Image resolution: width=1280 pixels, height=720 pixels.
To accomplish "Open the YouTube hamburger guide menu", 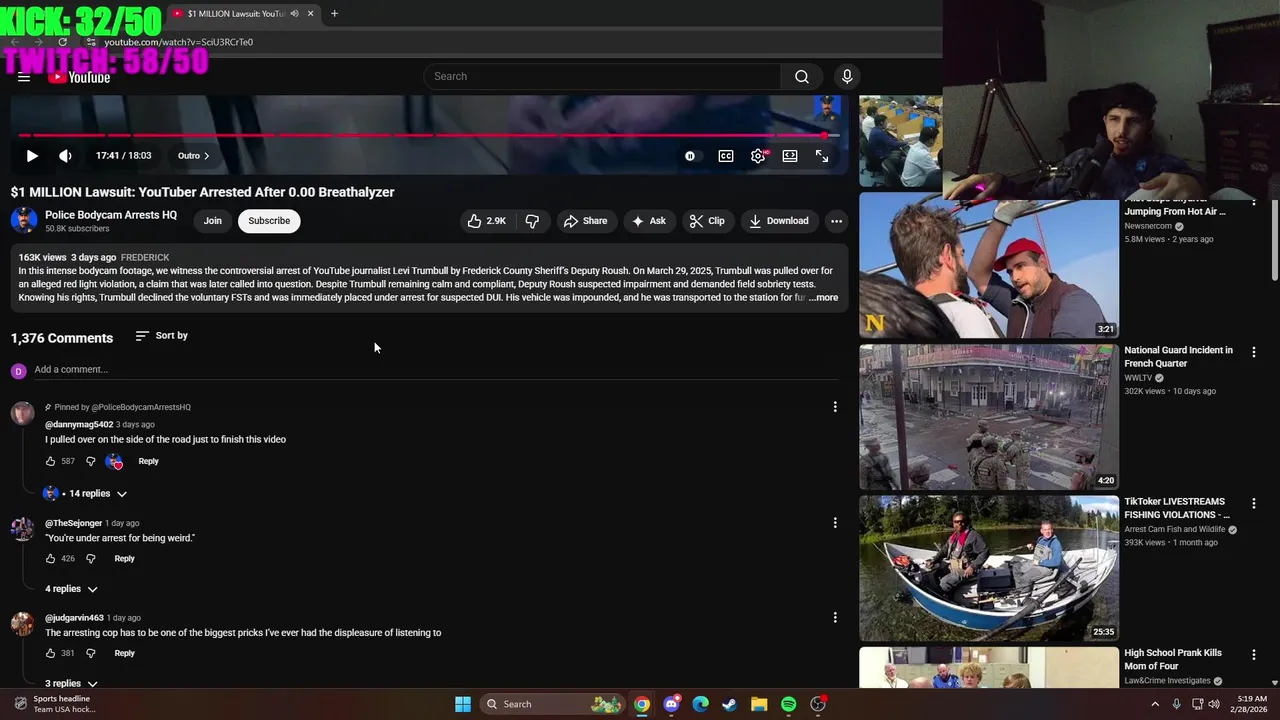I will 24,77.
